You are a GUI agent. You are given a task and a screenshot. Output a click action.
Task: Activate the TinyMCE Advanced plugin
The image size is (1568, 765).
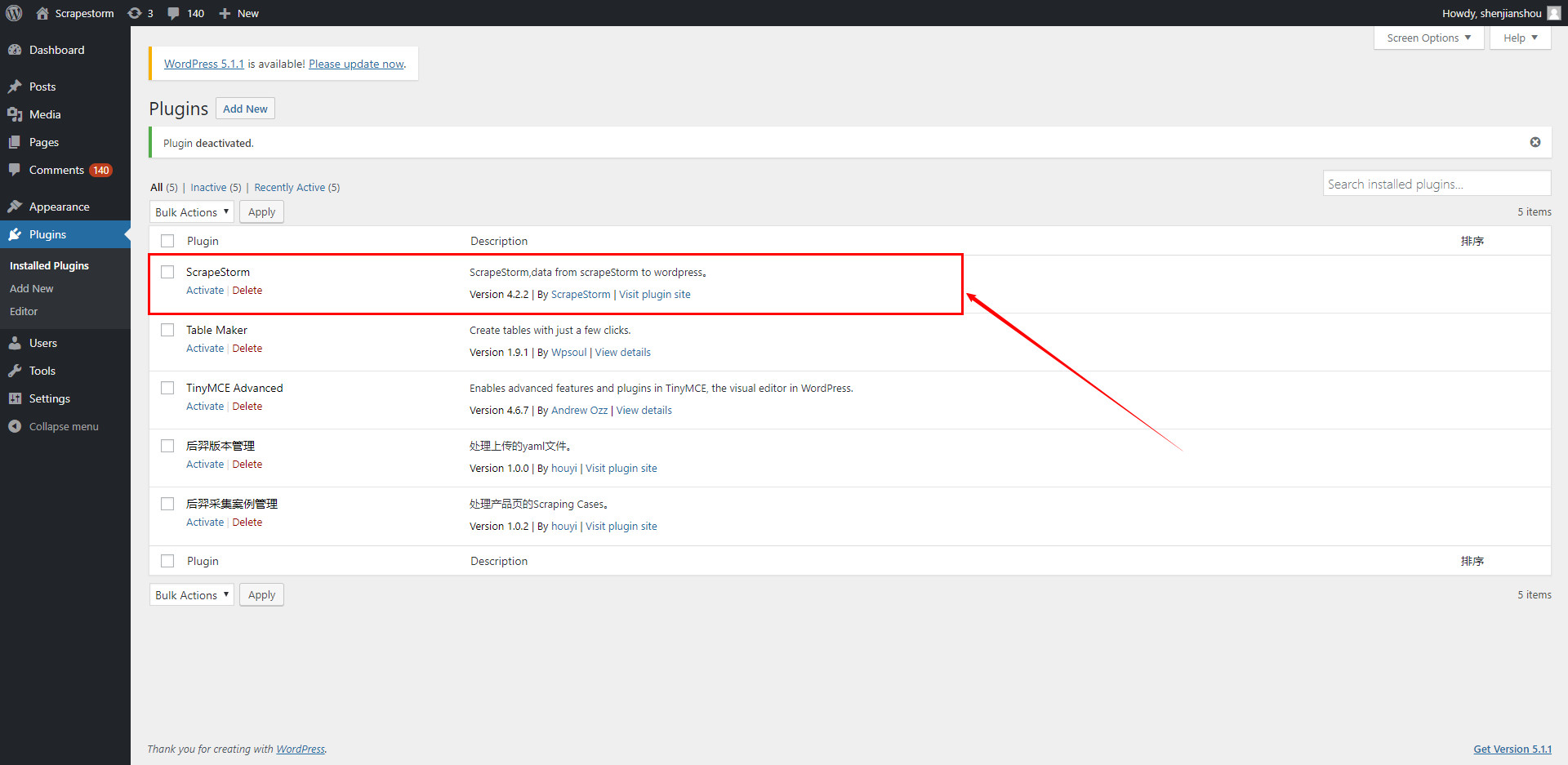click(x=205, y=407)
